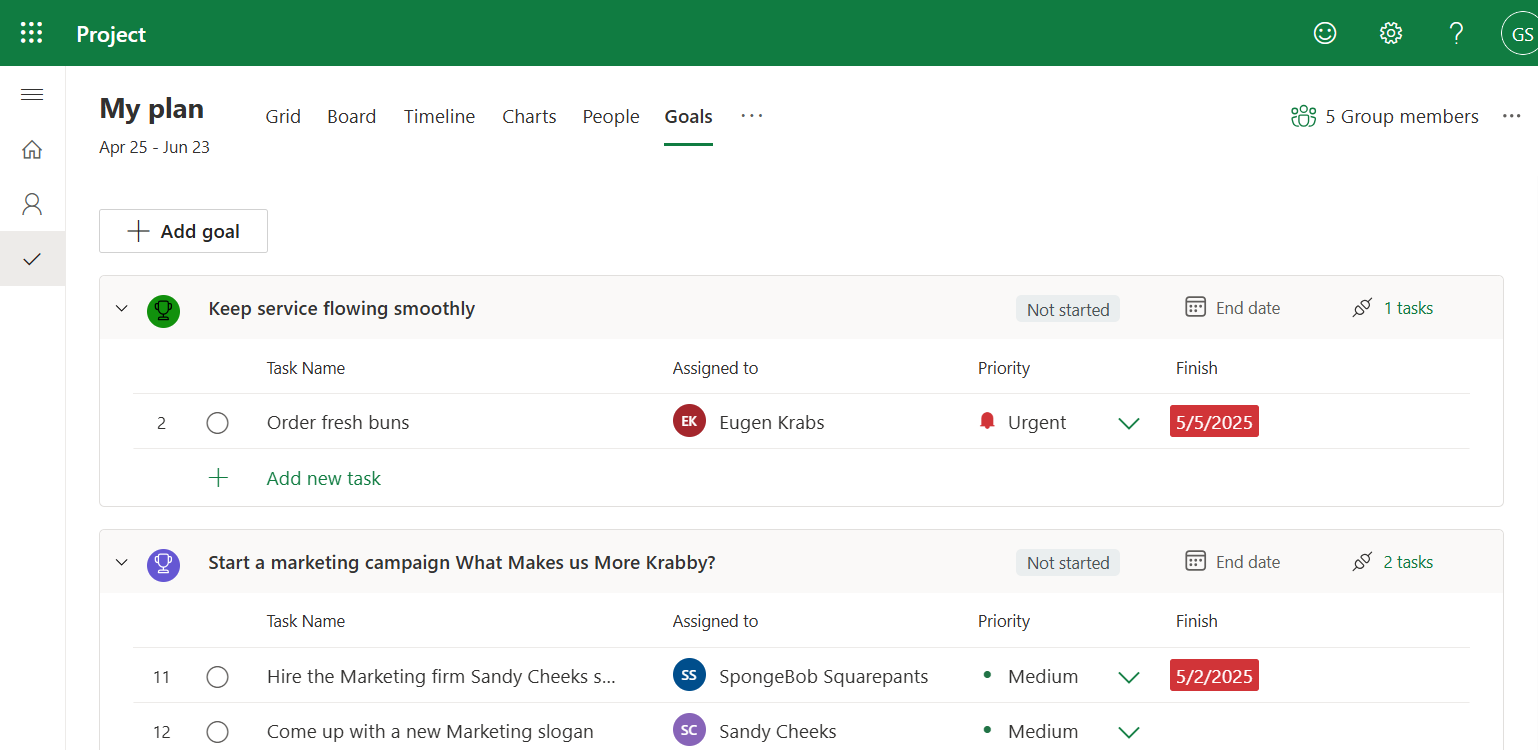Click link icon beside 1 tasks
The image size is (1538, 750).
coord(1362,308)
